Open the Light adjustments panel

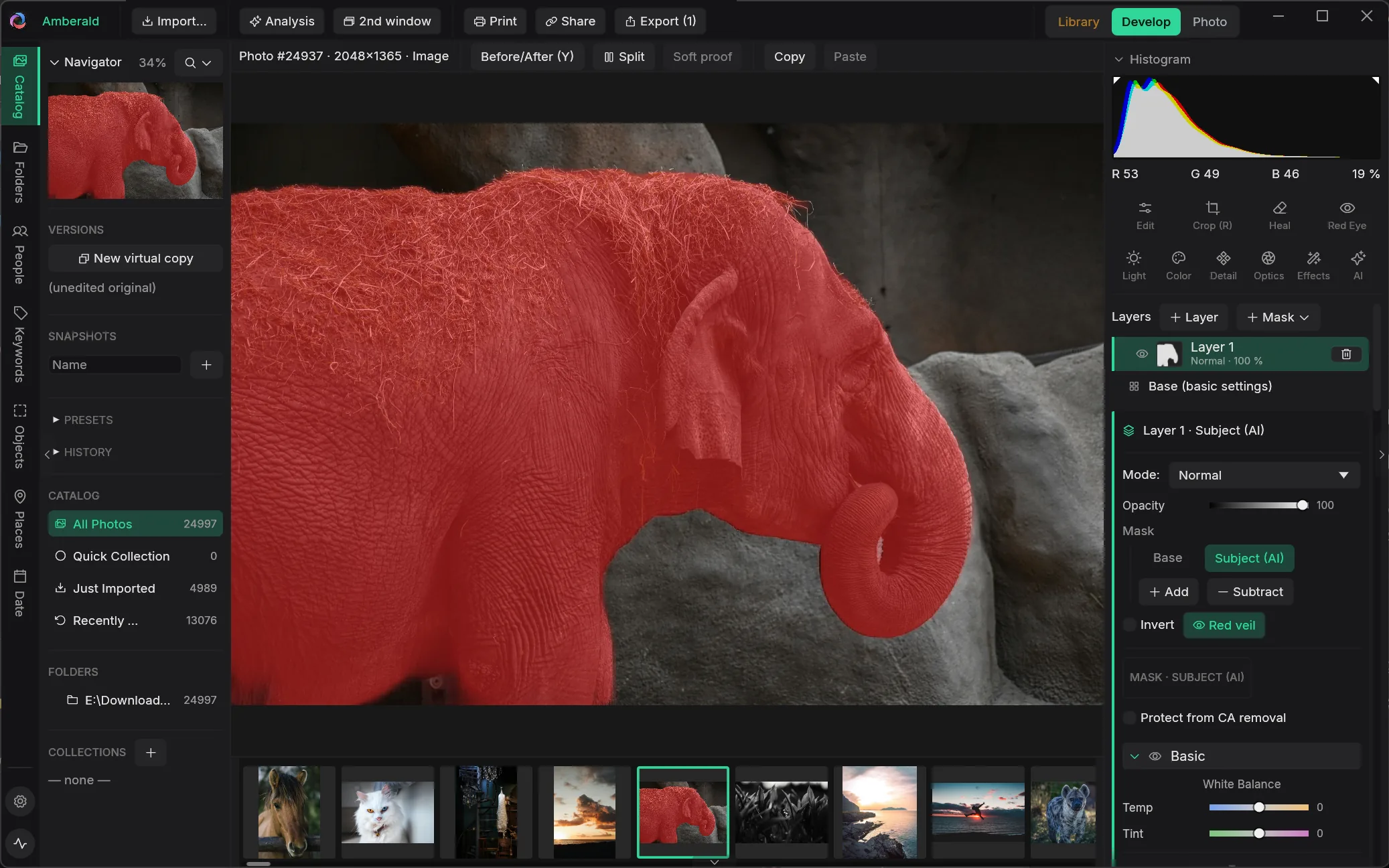(x=1134, y=266)
